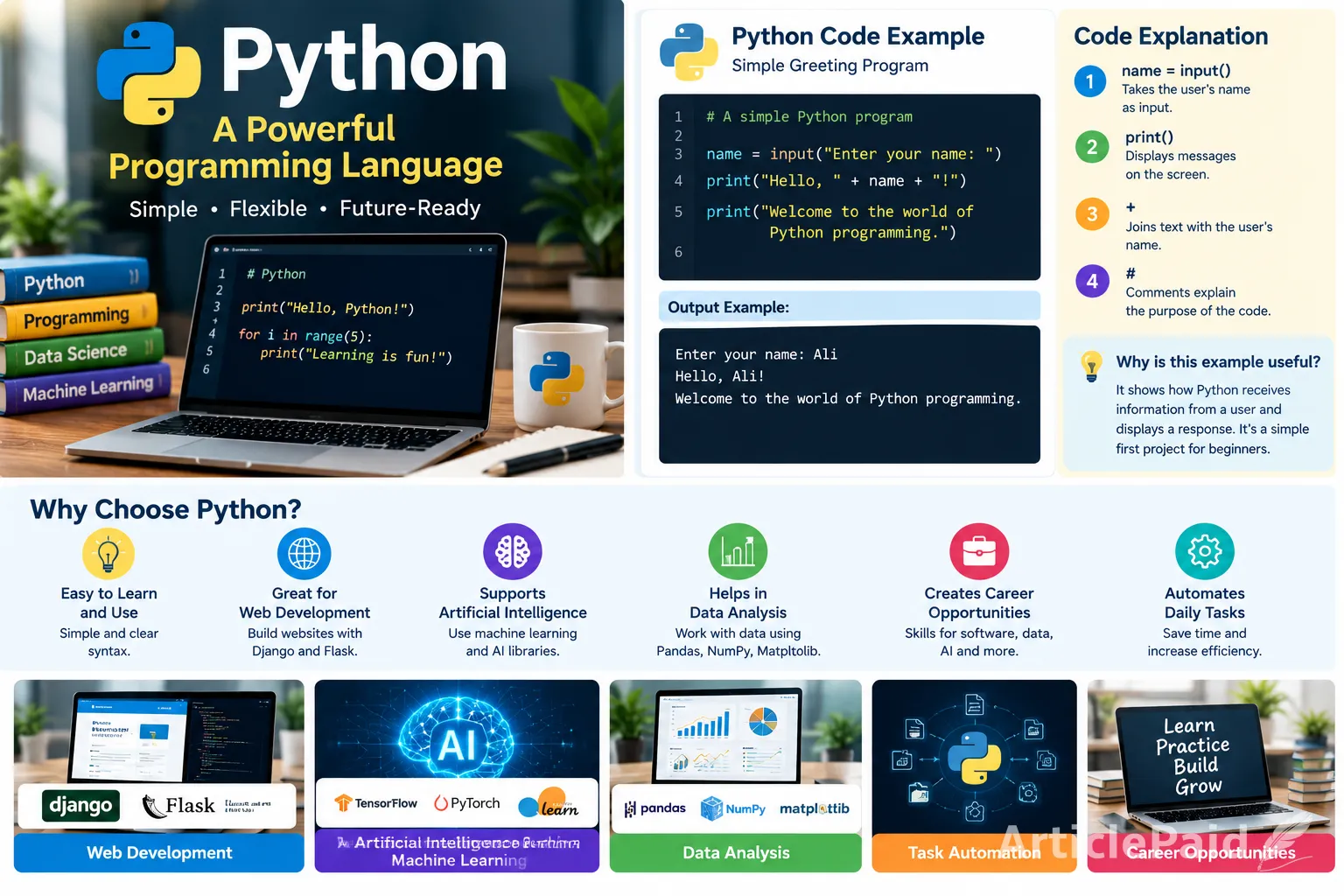Click the blue number 1 circle
This screenshot has height=896, width=1344.
[x=1090, y=81]
